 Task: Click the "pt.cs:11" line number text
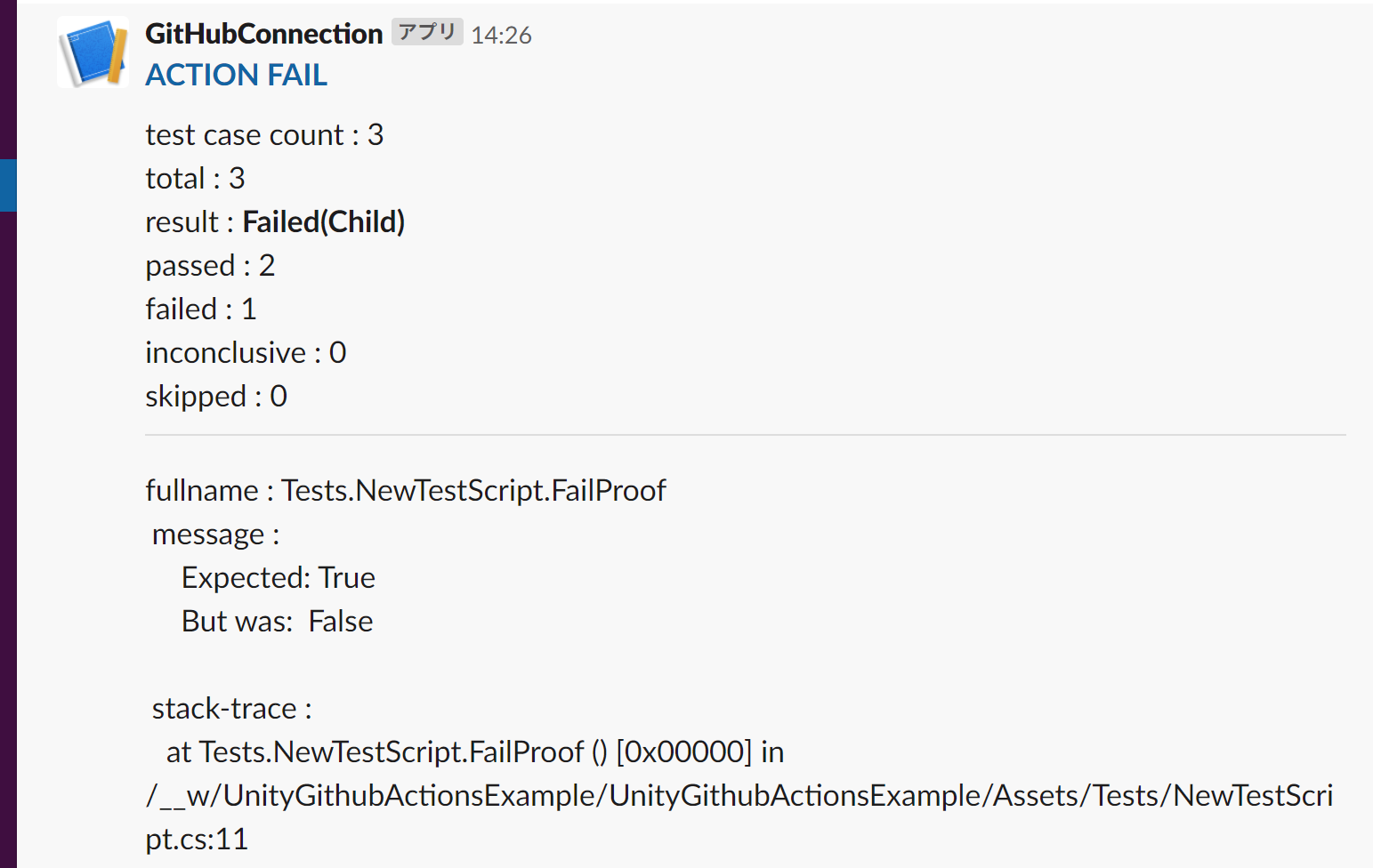pyautogui.click(x=197, y=840)
